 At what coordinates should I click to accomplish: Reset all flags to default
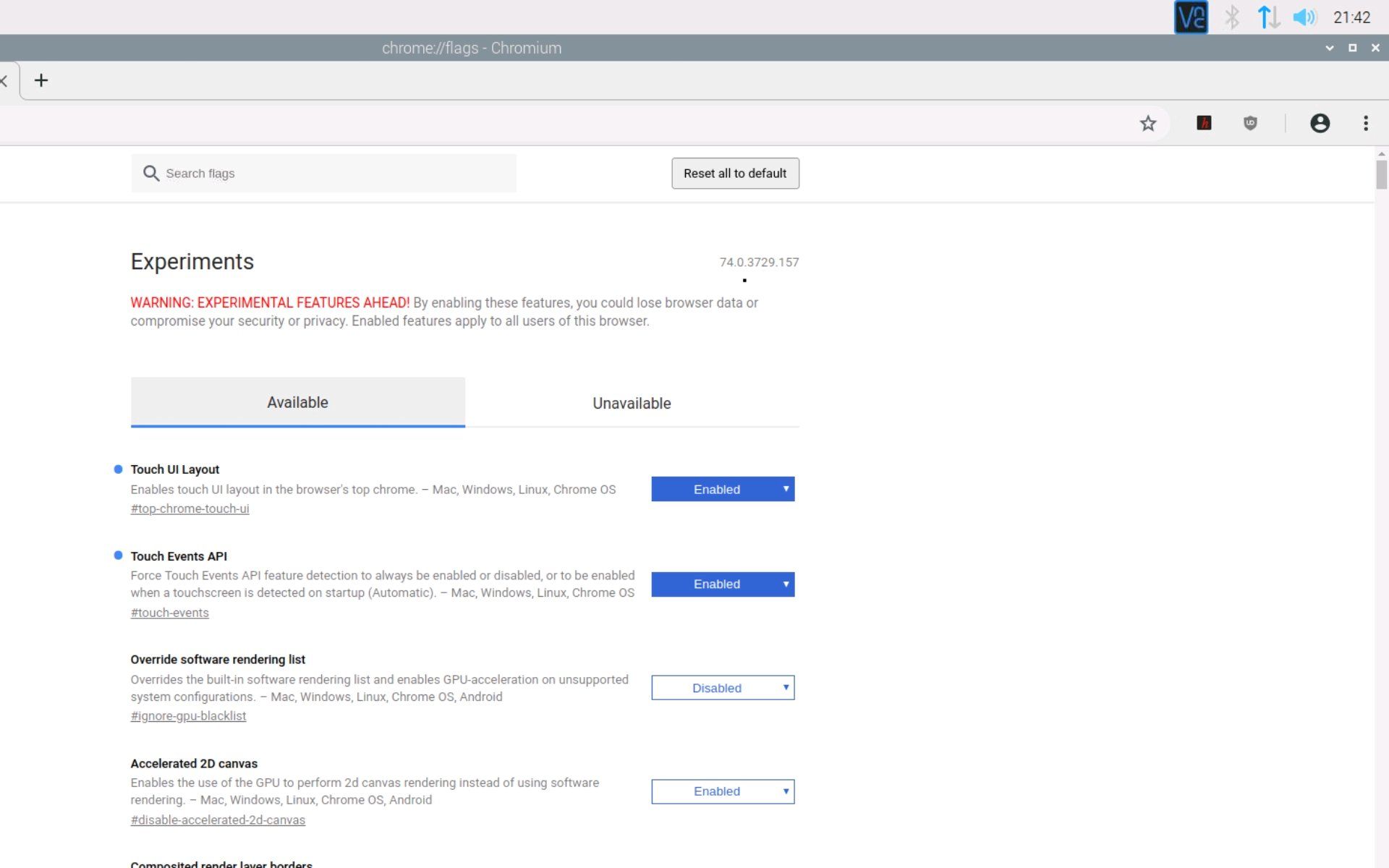pos(735,174)
